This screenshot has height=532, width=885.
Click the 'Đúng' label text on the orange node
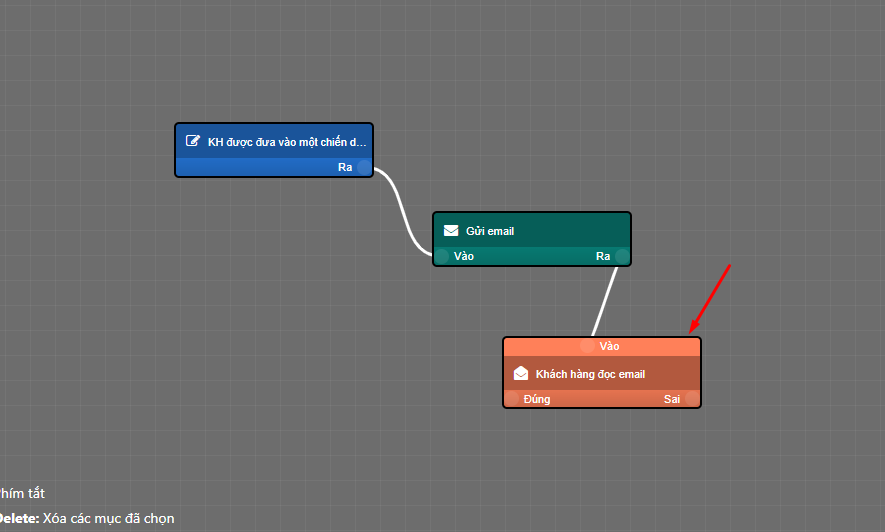coord(537,399)
